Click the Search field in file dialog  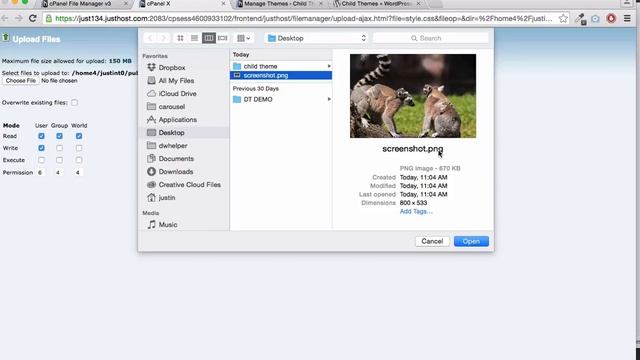coord(430,38)
